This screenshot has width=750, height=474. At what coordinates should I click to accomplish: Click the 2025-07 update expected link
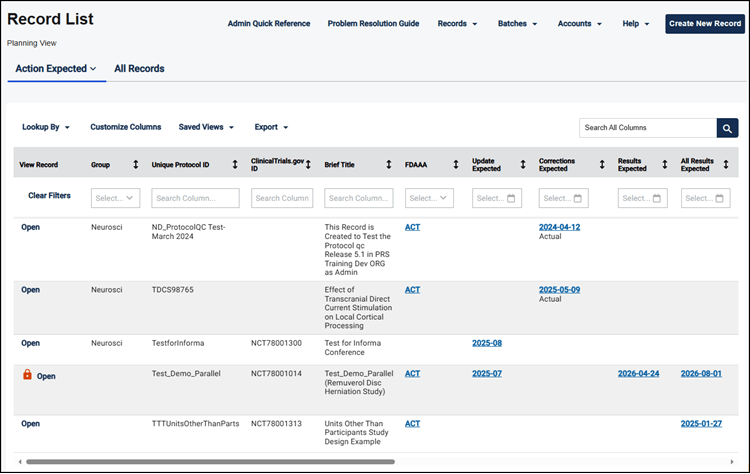487,374
